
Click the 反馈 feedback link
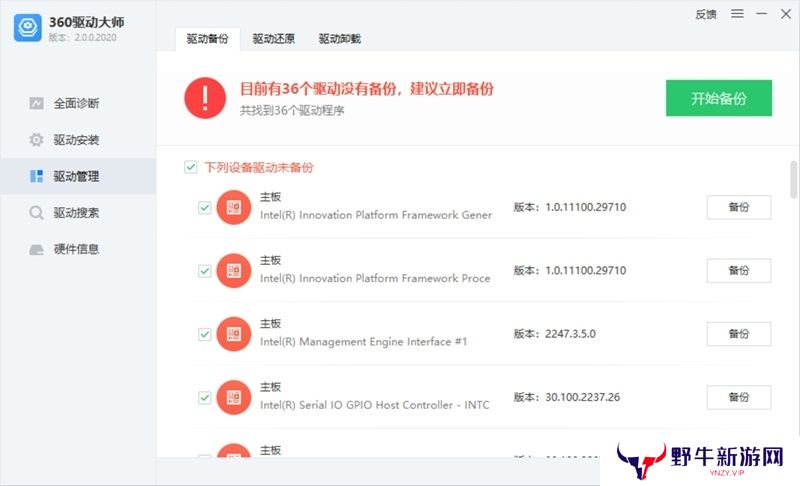coord(706,14)
